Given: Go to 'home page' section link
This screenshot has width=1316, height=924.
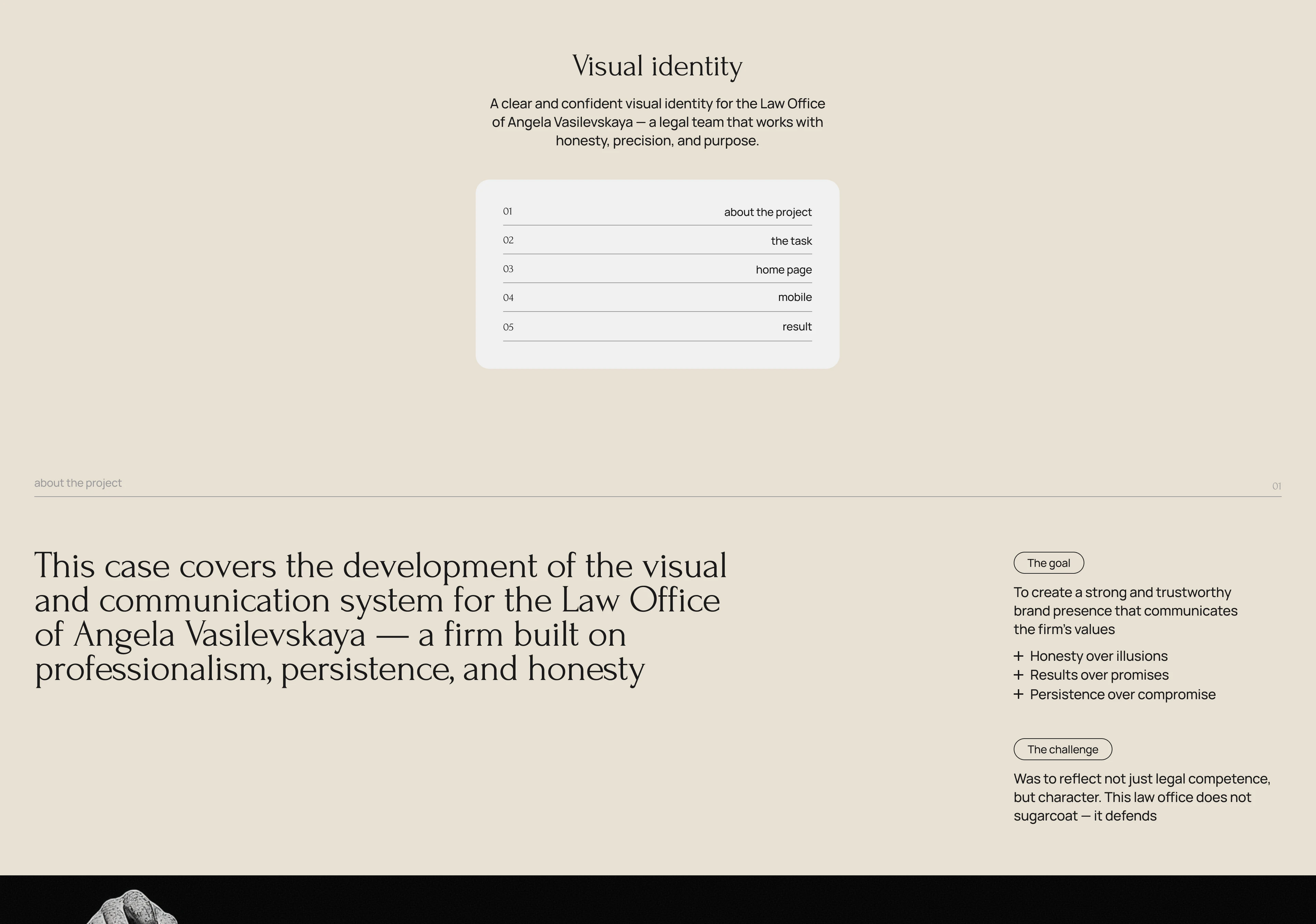Looking at the screenshot, I should 783,269.
